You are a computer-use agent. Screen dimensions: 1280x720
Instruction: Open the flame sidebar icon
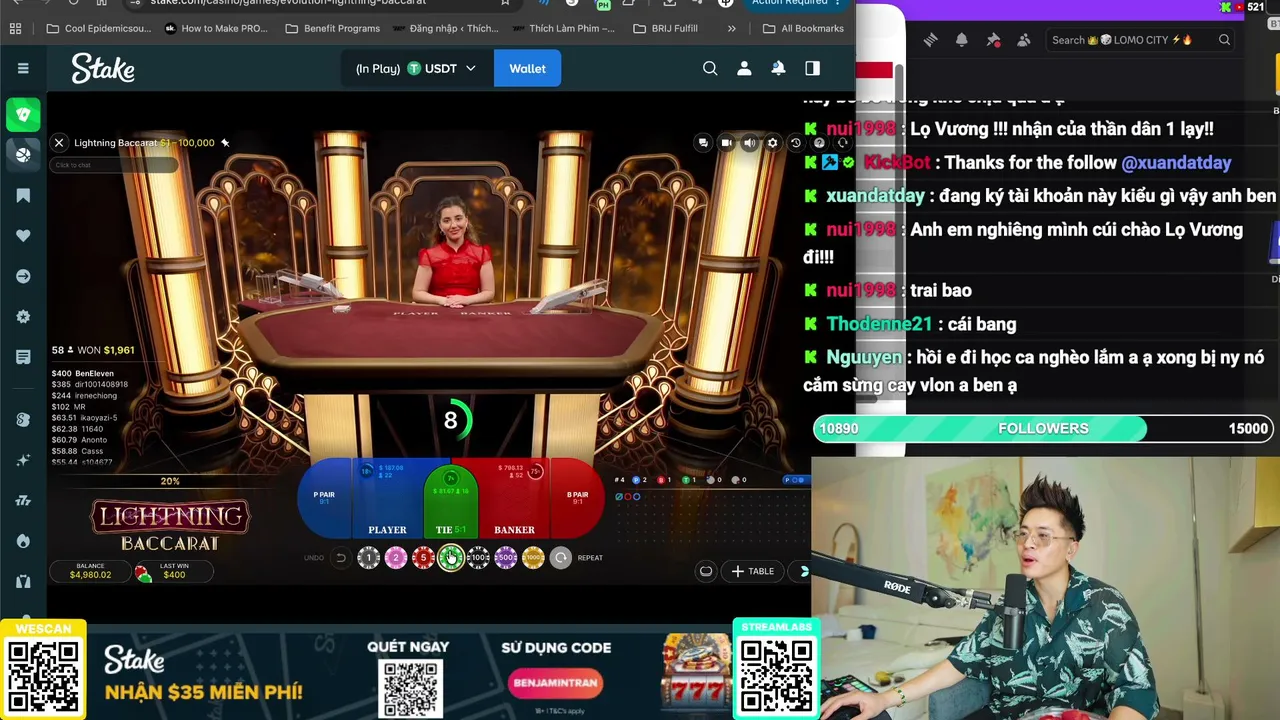tap(23, 541)
